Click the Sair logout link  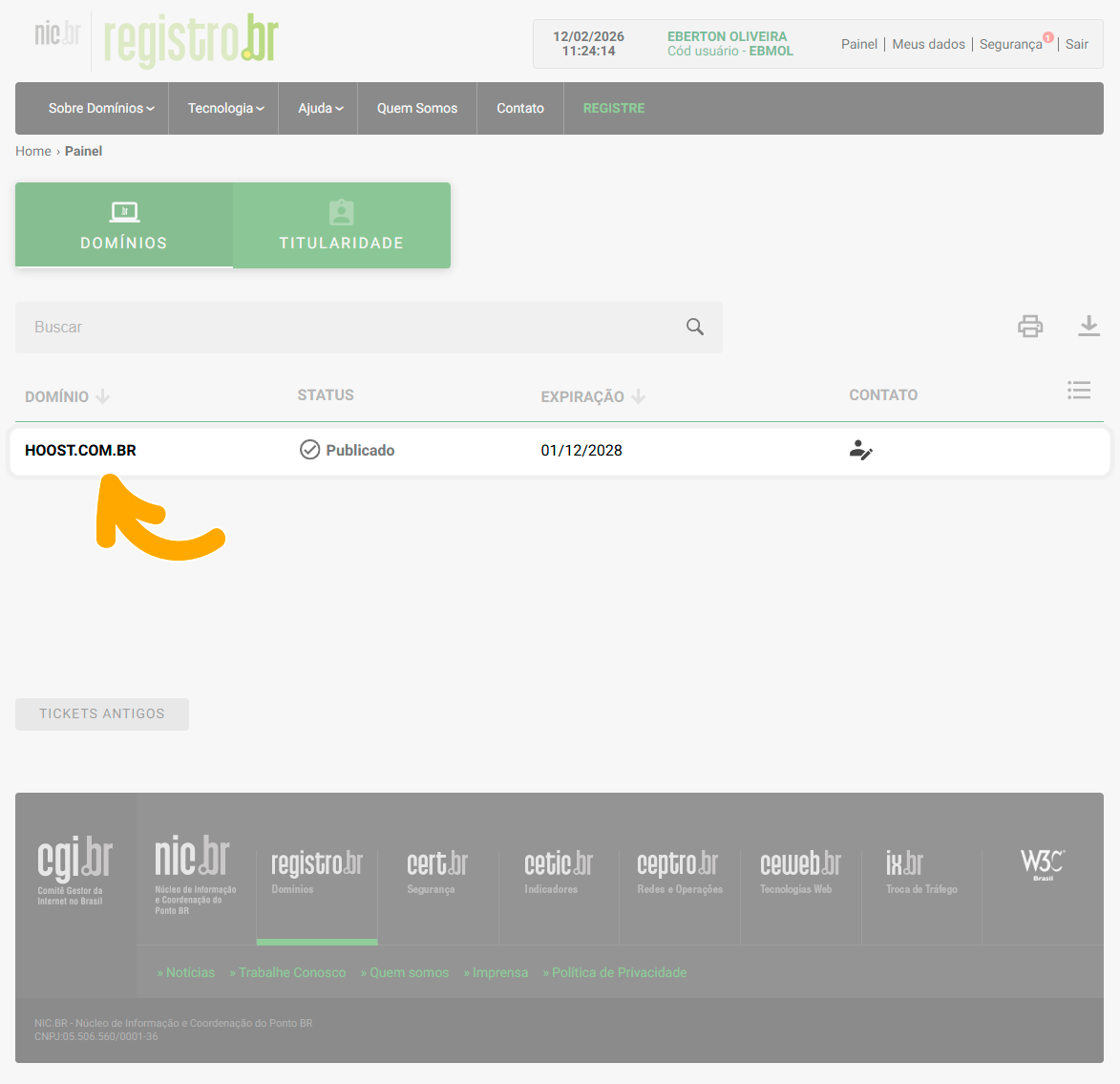1076,44
